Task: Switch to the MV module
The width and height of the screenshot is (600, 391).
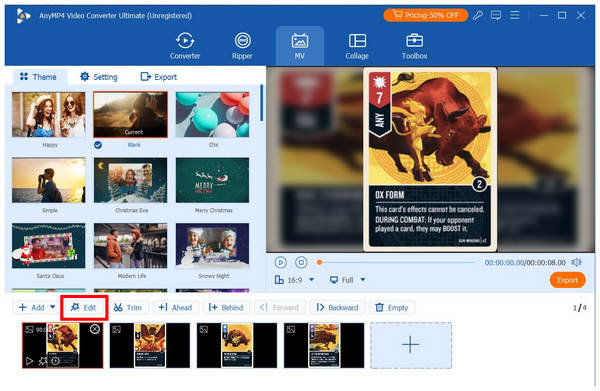Action: (300, 46)
